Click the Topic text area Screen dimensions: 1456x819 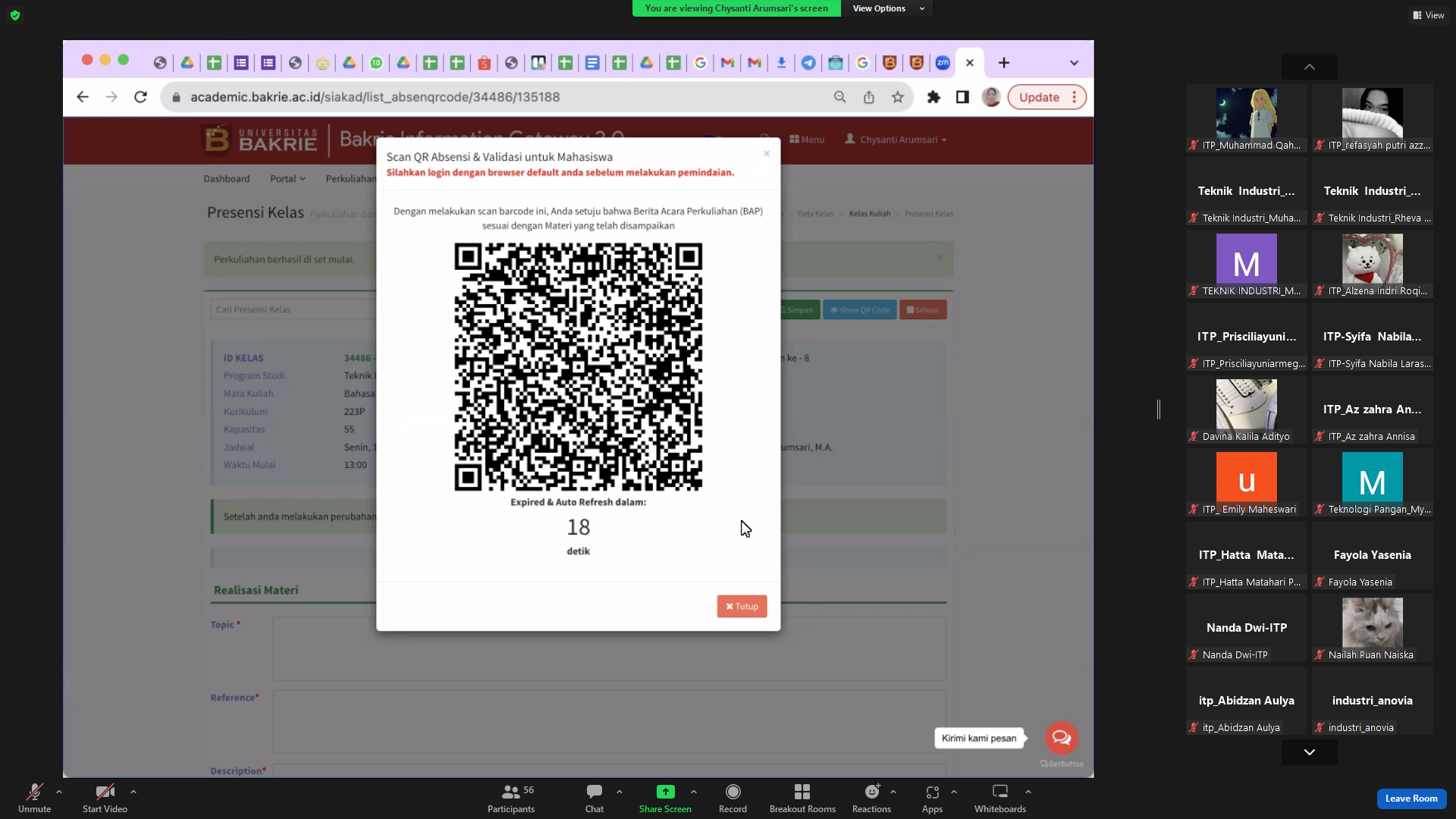(609, 648)
